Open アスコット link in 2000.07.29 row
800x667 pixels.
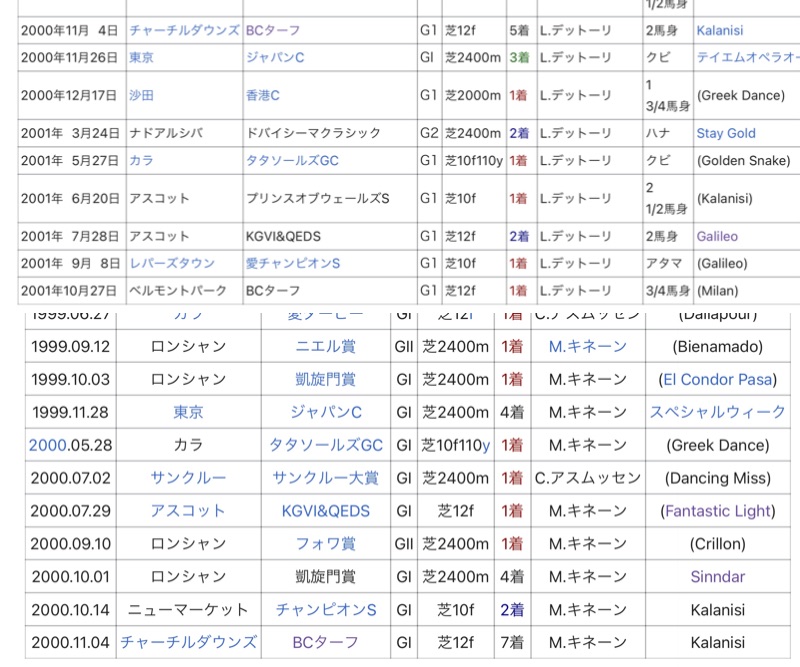click(188, 511)
